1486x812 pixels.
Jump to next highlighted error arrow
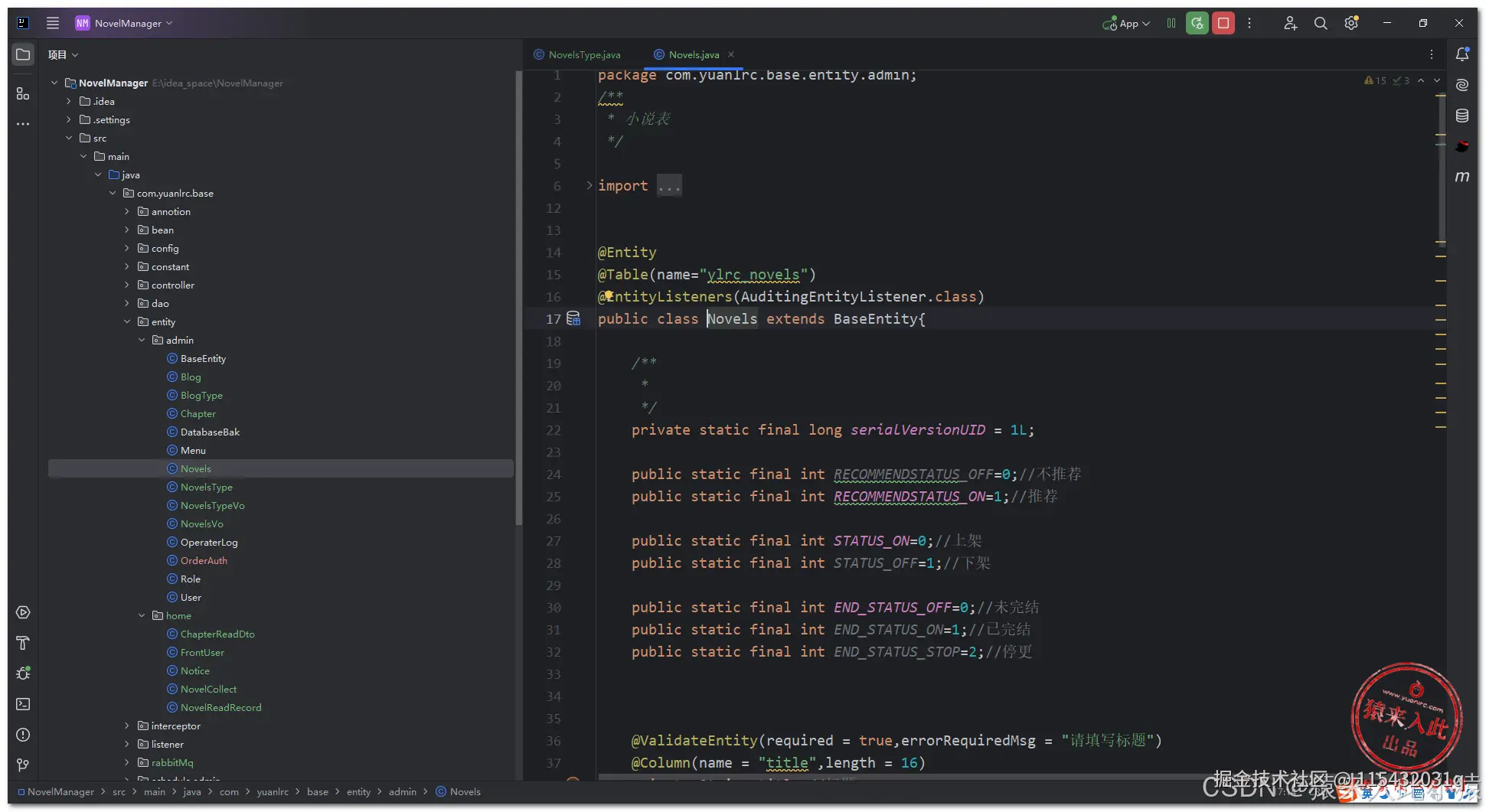coord(1437,80)
